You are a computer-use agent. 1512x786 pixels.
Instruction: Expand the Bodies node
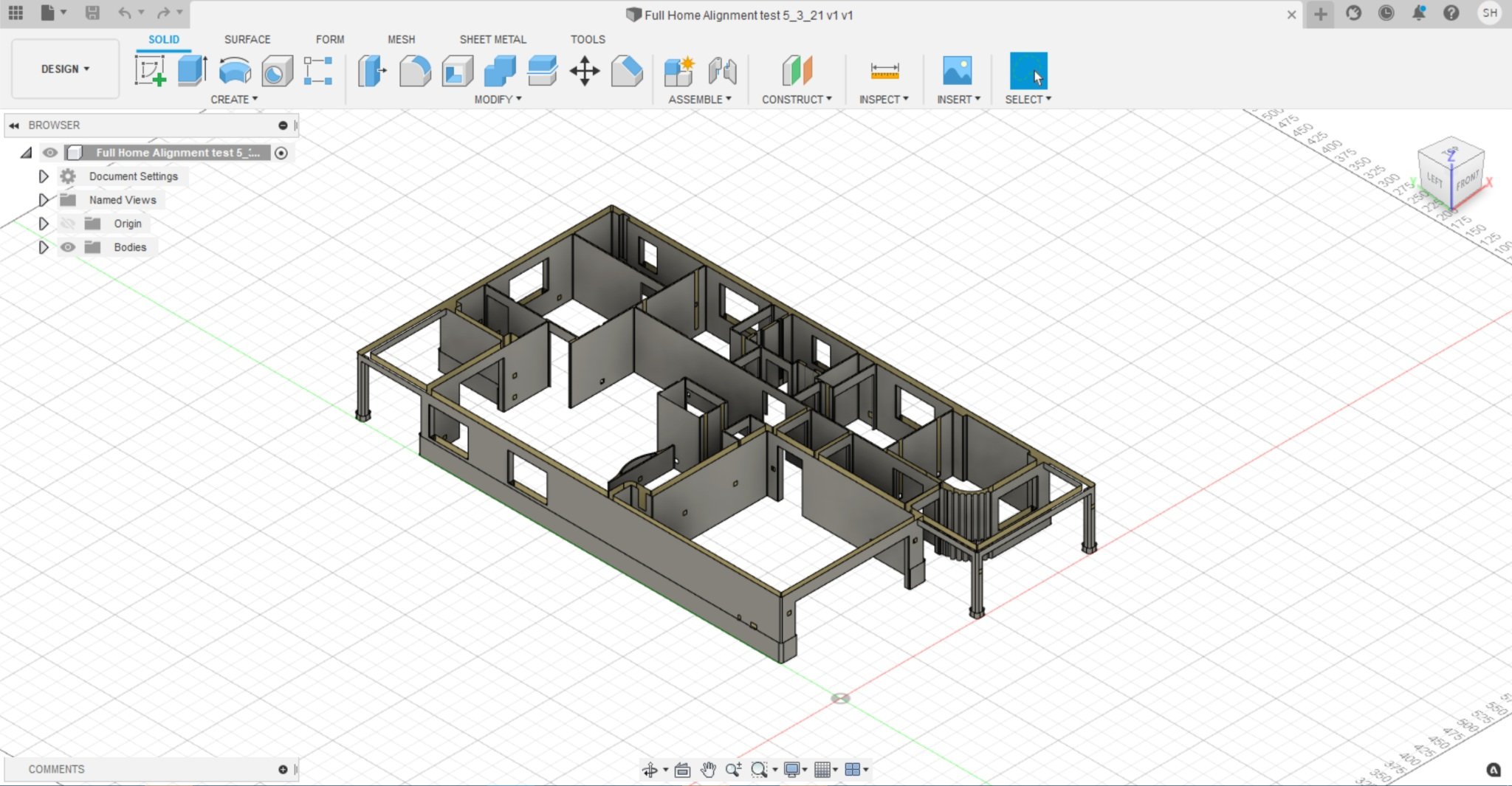(x=44, y=247)
